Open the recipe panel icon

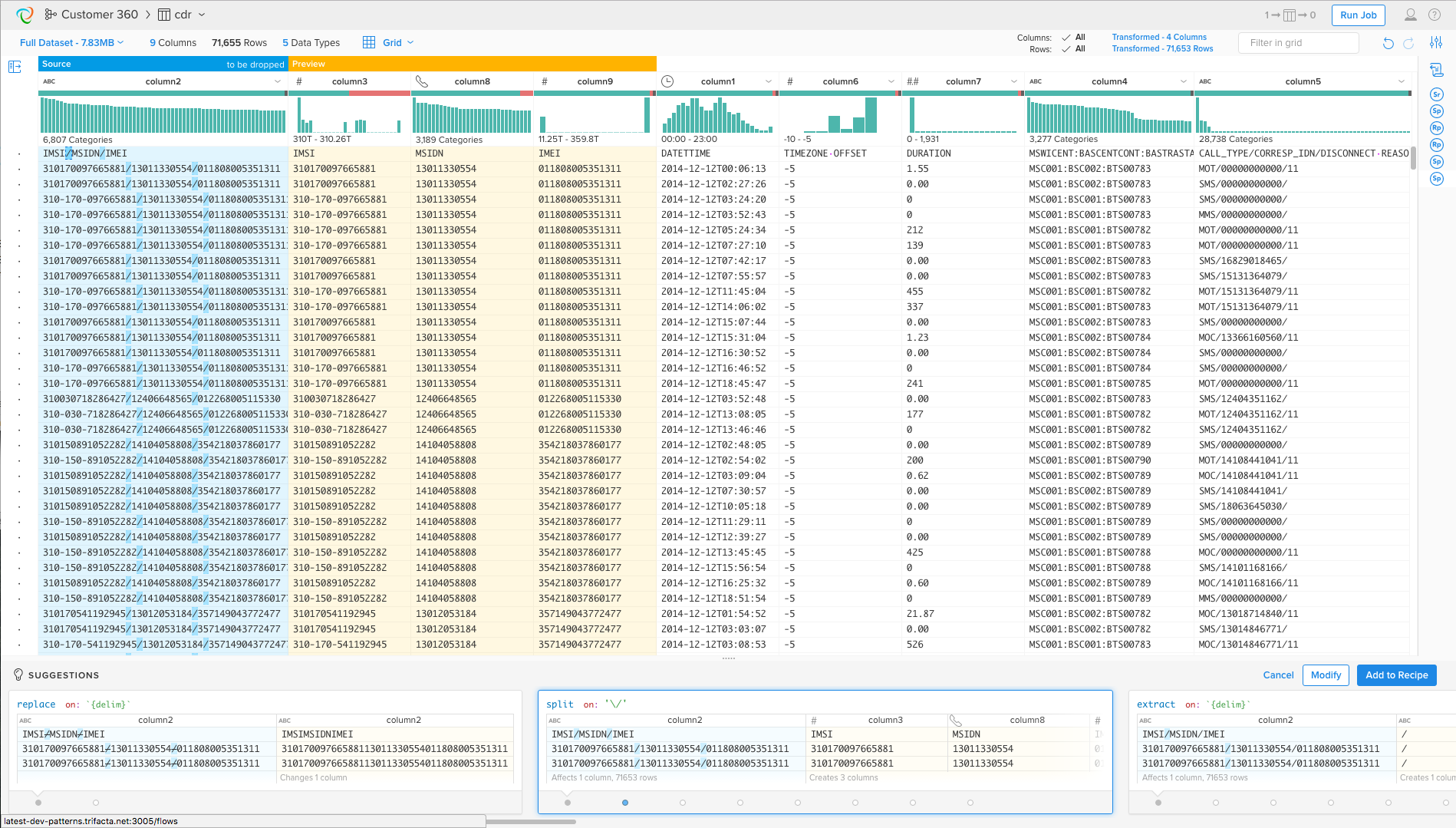point(1438,69)
